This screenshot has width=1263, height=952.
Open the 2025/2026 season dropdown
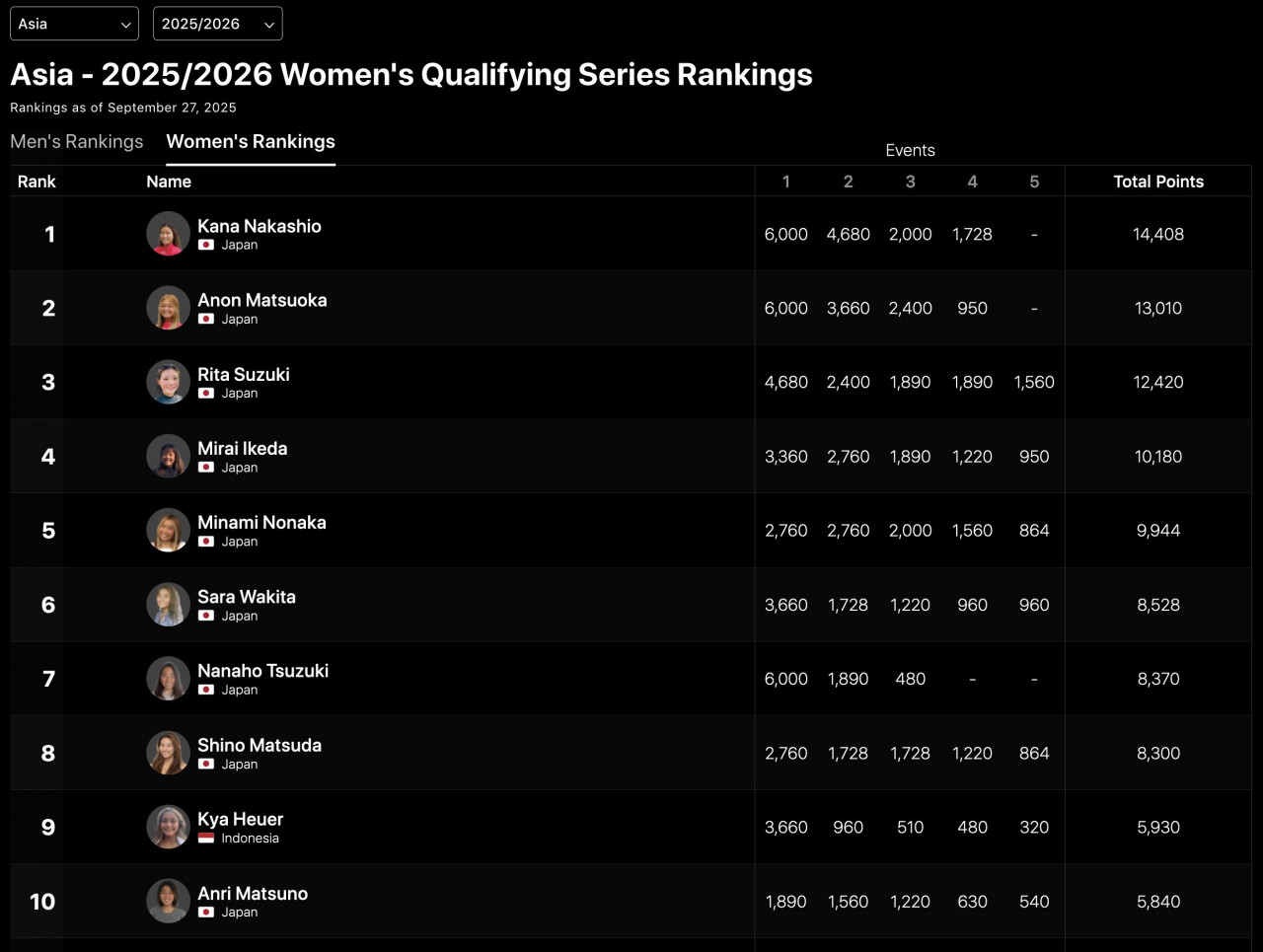tap(217, 24)
